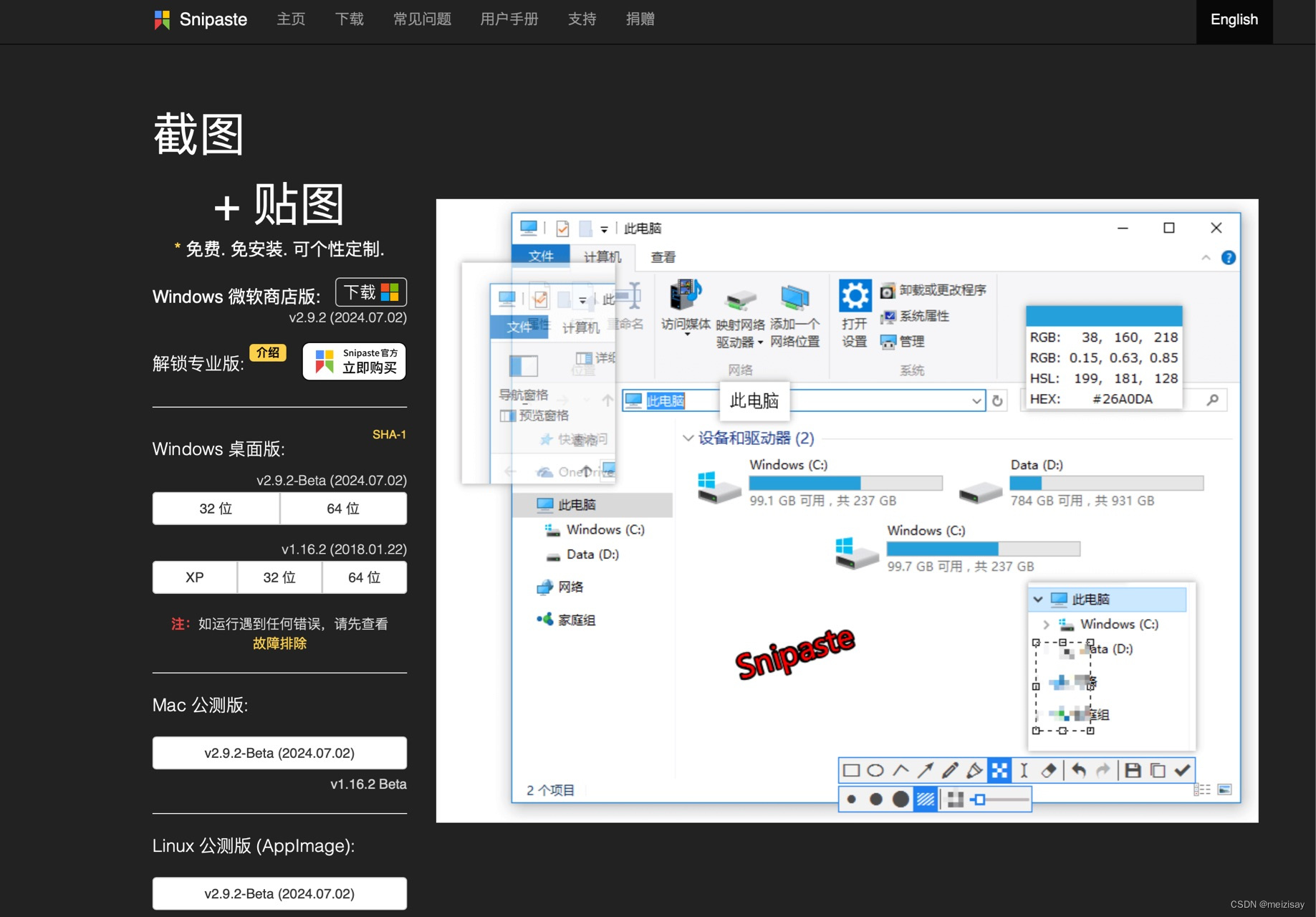Select the ellipse tool in Snipaste toolbar
1316x917 pixels.
[875, 770]
